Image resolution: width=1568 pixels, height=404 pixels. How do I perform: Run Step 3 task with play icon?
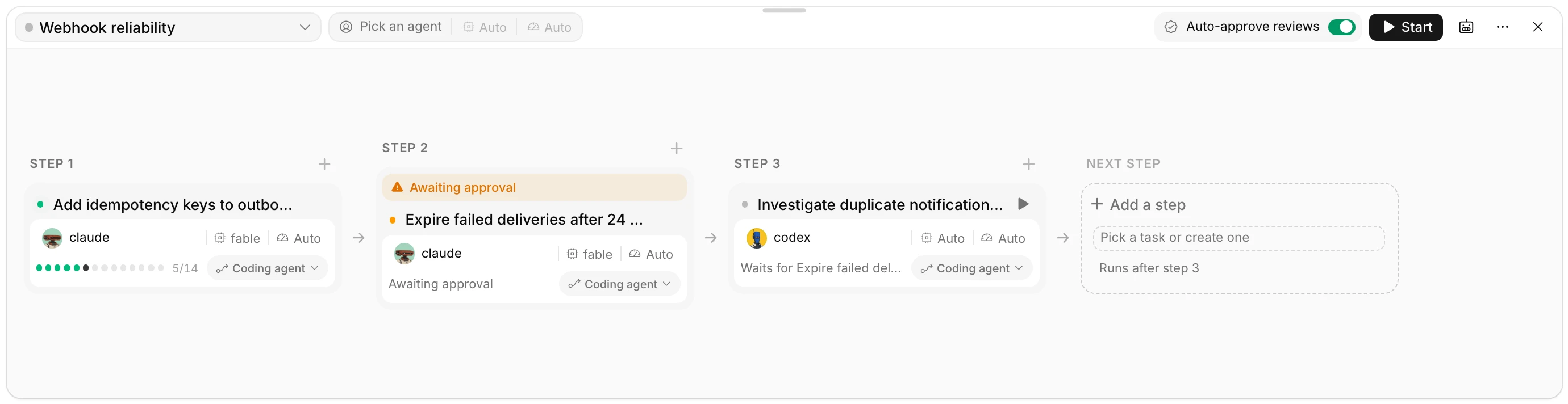pos(1023,204)
